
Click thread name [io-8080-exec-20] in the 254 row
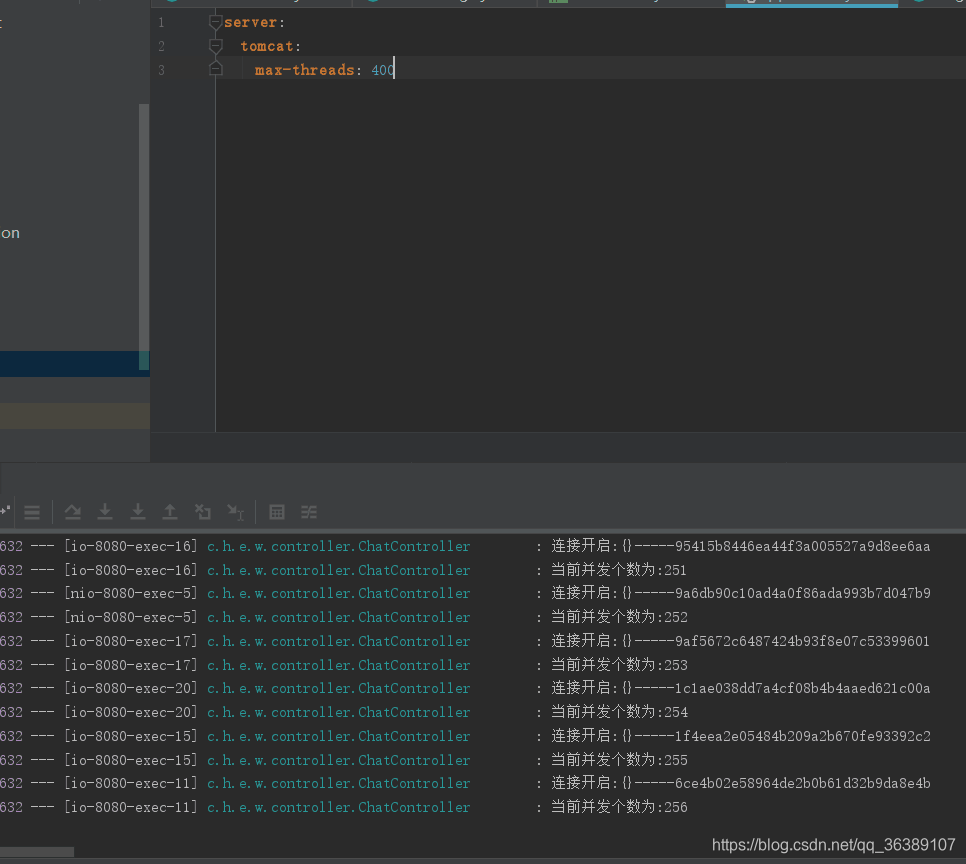131,712
